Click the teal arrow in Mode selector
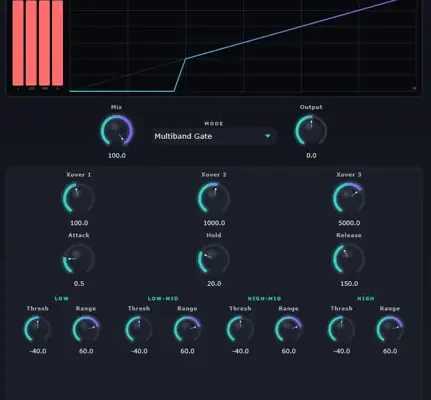Viewport: 431px width, 400px height. pyautogui.click(x=268, y=136)
